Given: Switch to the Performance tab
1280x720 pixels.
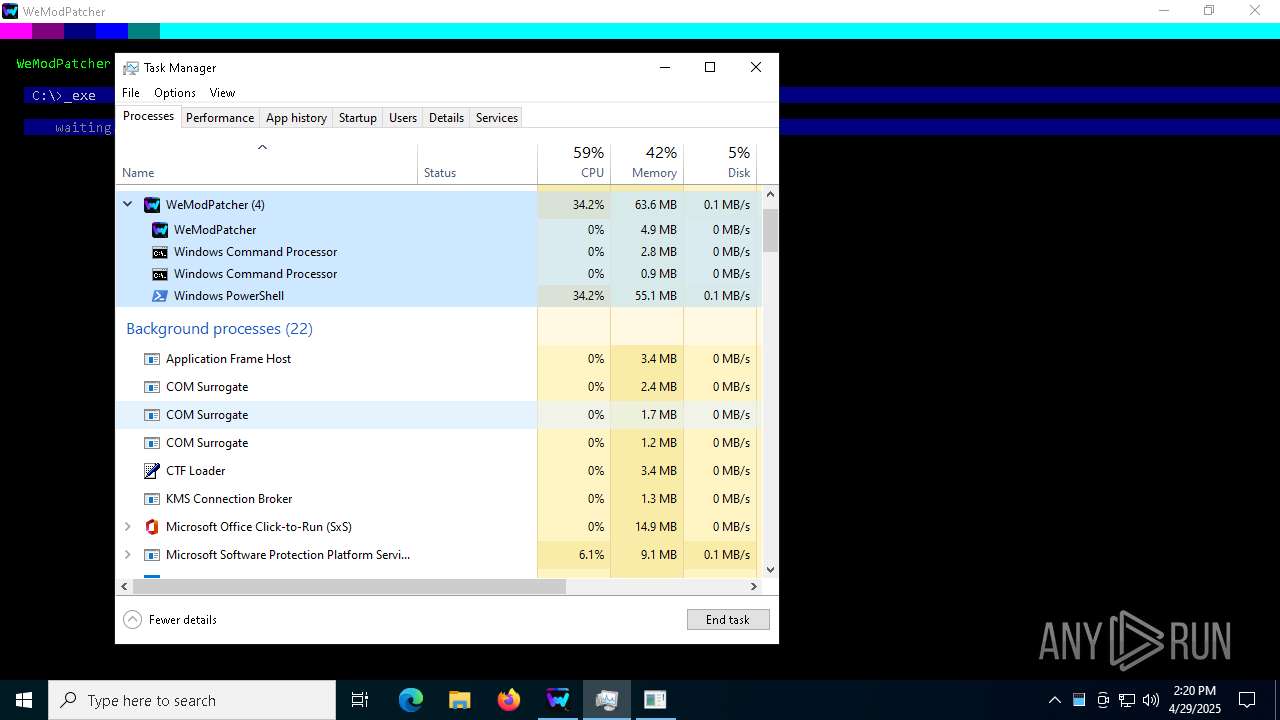Looking at the screenshot, I should tap(220, 118).
